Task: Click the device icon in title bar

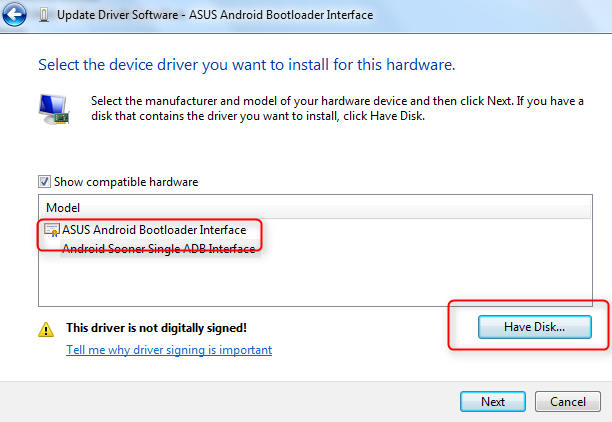Action: [44, 15]
